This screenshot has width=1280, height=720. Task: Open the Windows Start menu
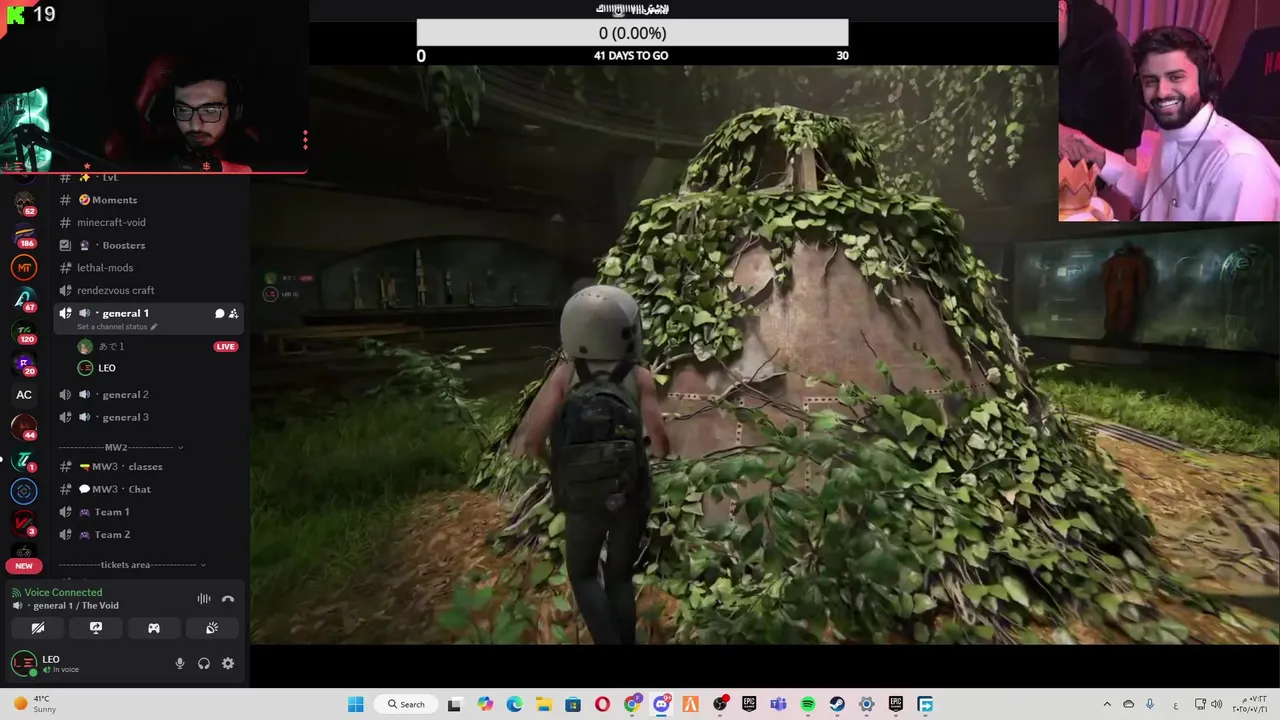point(355,704)
